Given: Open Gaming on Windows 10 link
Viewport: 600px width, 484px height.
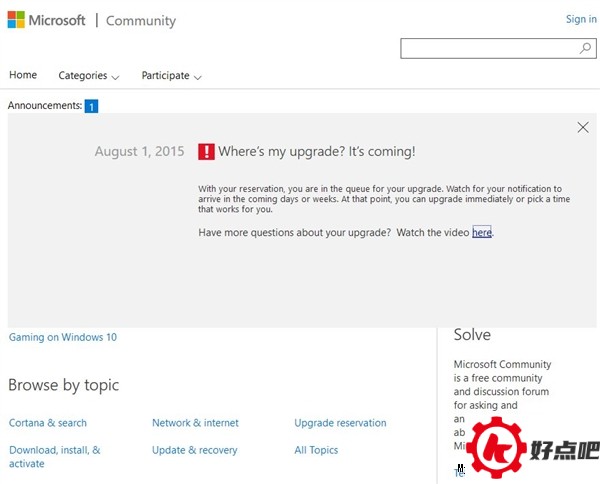Looking at the screenshot, I should 63,338.
